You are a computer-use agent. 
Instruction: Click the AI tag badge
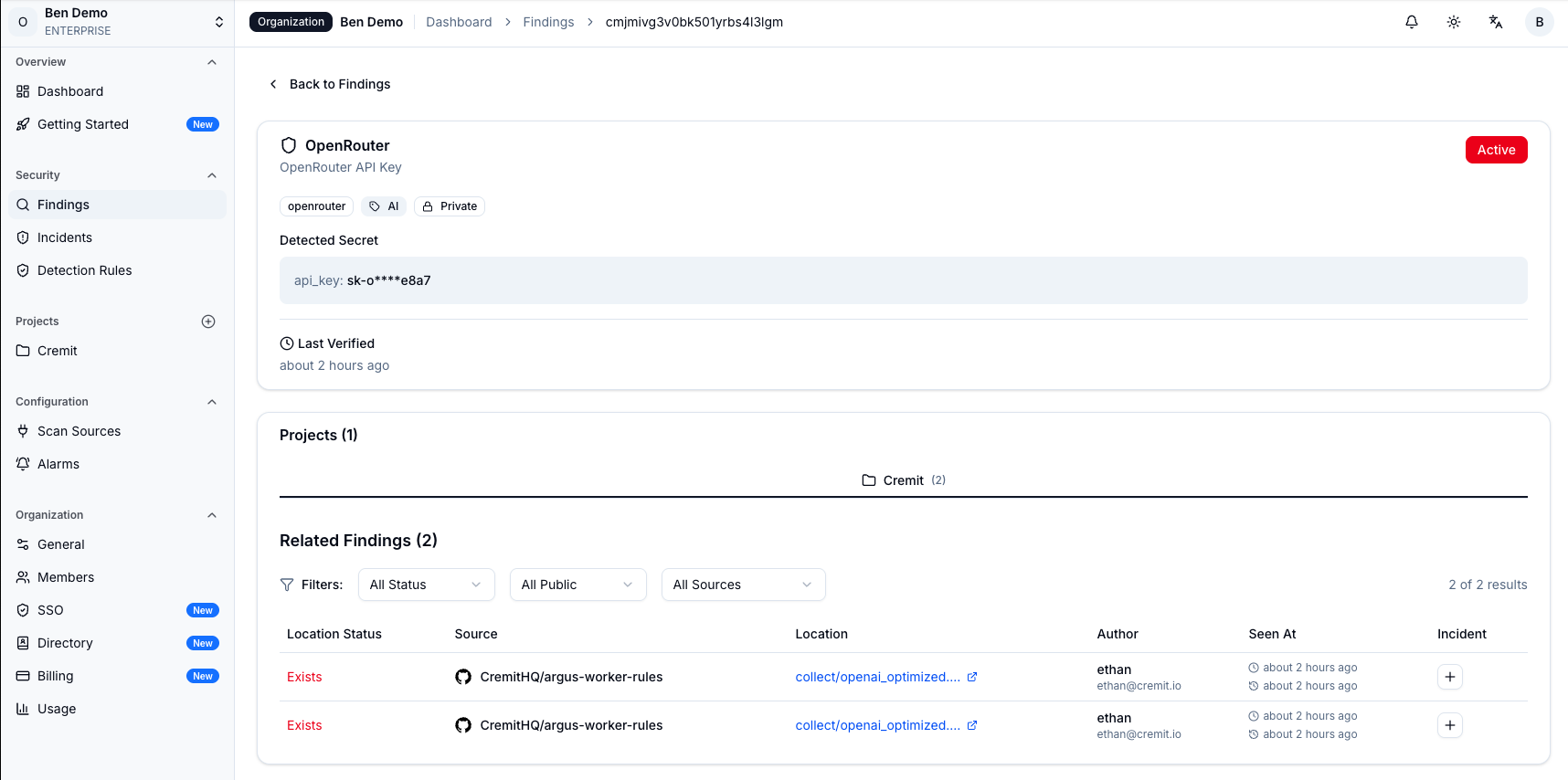(384, 206)
